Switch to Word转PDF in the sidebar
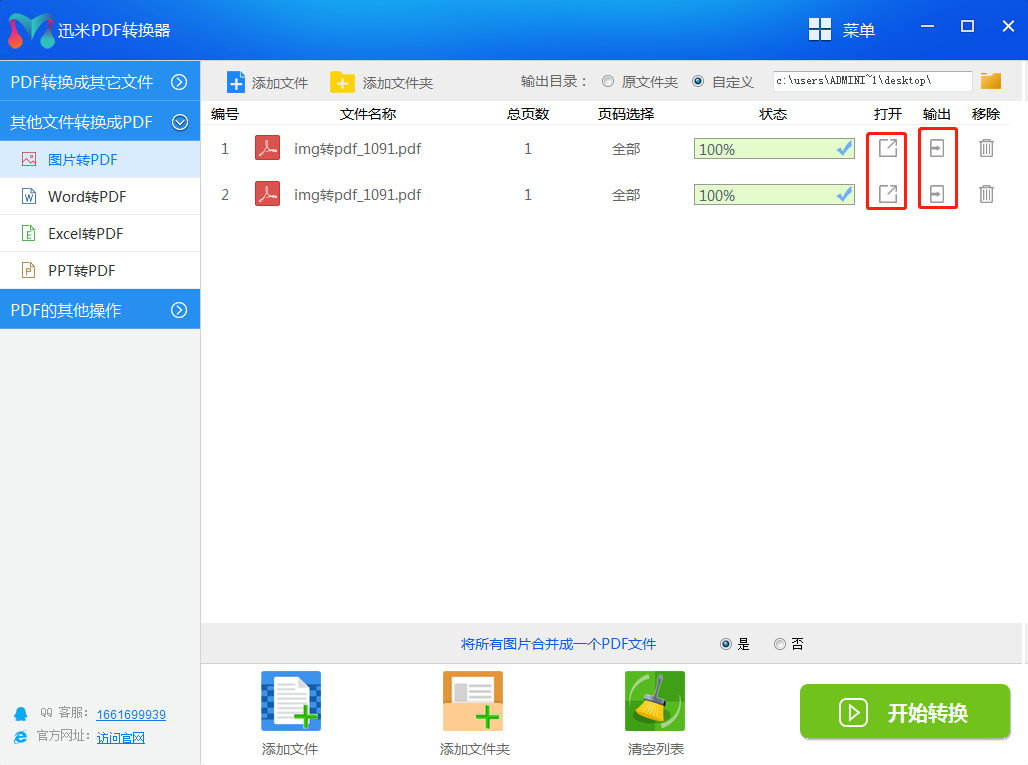 (x=87, y=197)
